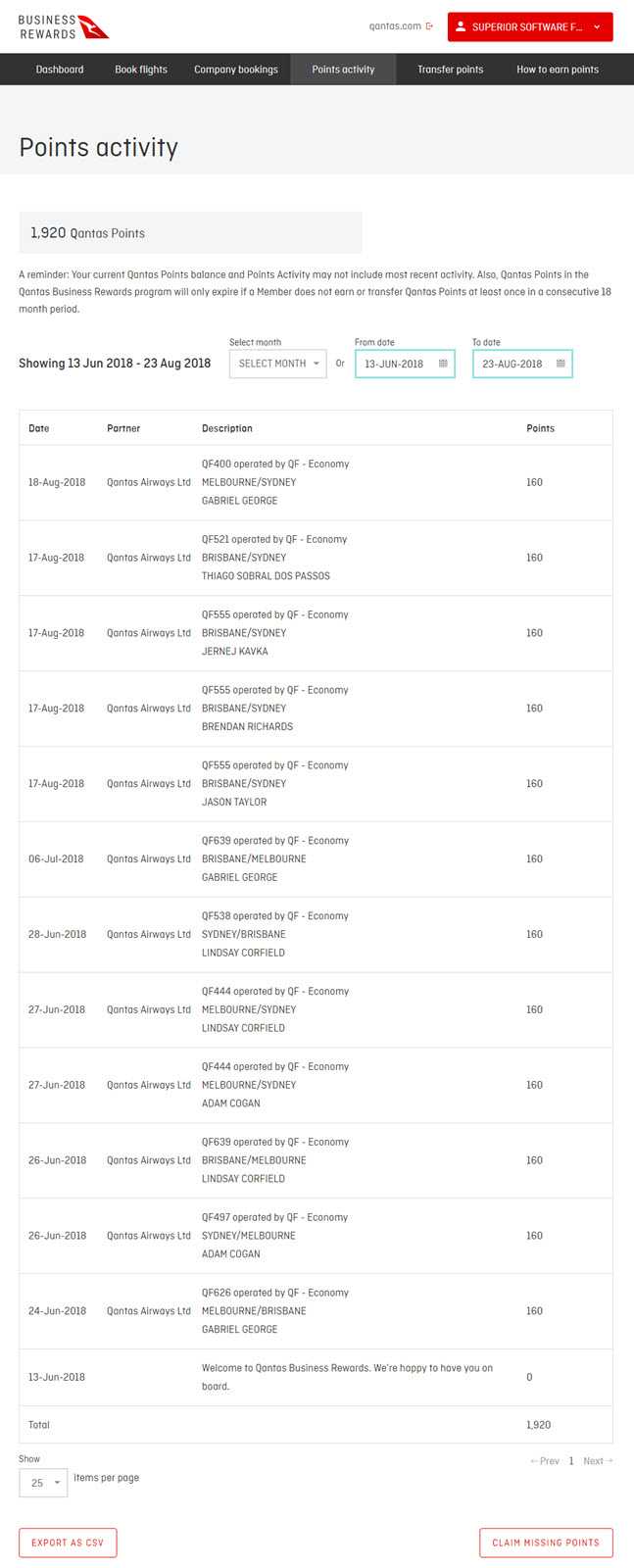Expand the Superior Software account dropdown
Image resolution: width=634 pixels, height=1568 pixels.
[597, 27]
